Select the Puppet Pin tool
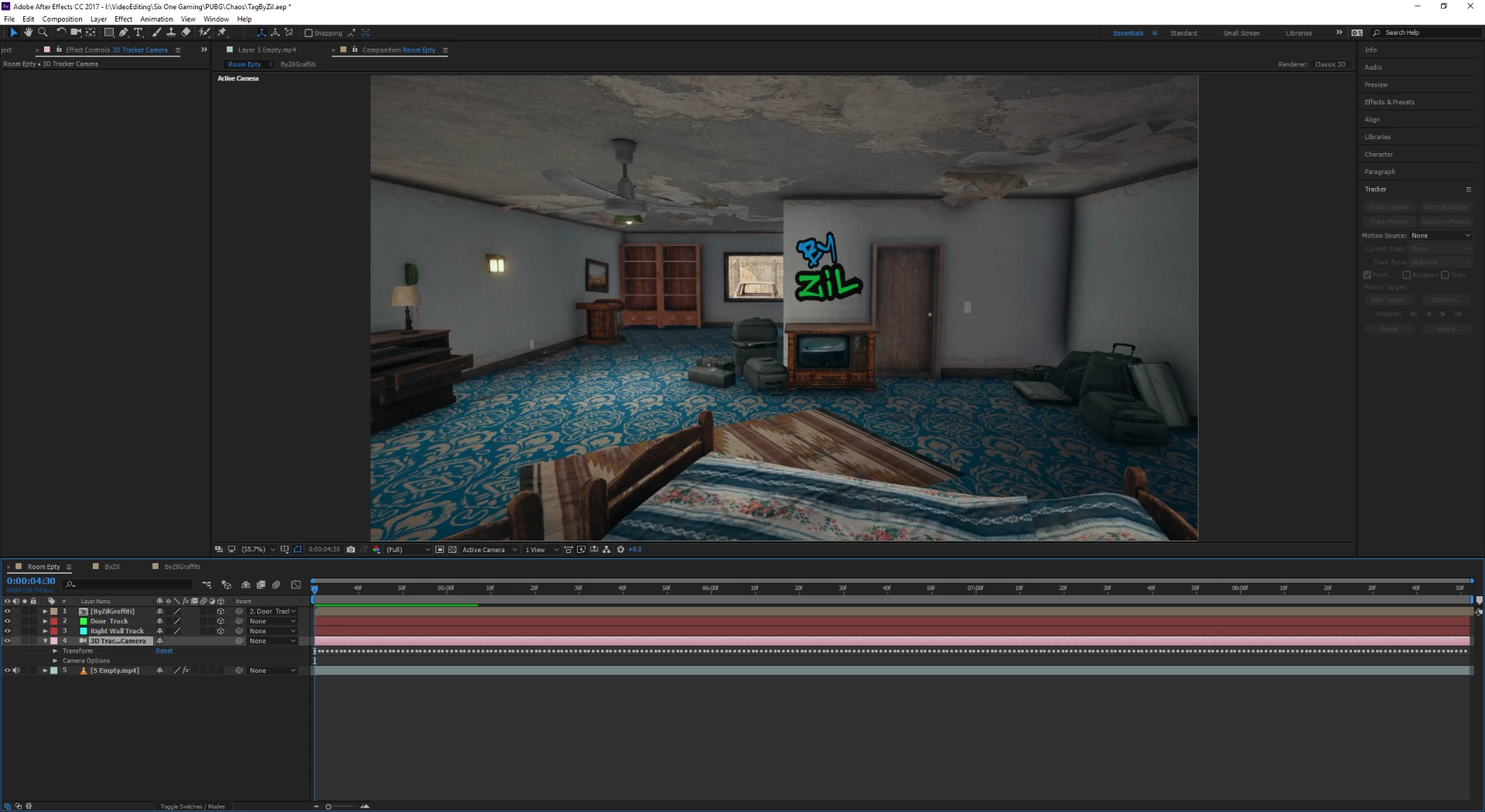This screenshot has height=812, width=1485. point(222,32)
